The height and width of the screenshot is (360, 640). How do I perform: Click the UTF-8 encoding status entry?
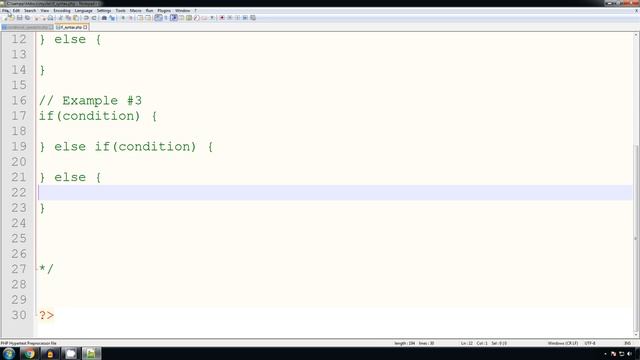590,343
